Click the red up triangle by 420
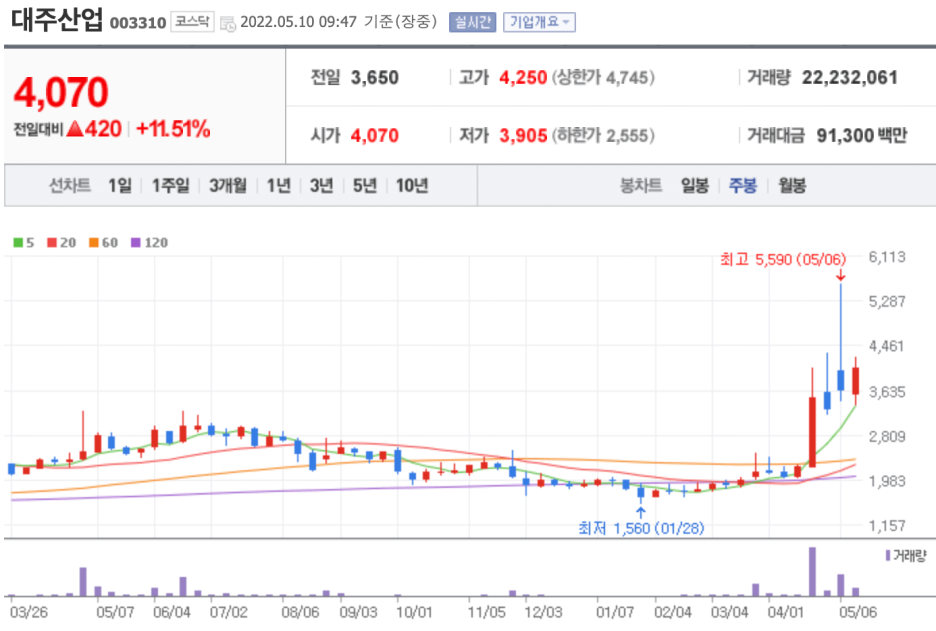 coord(75,128)
